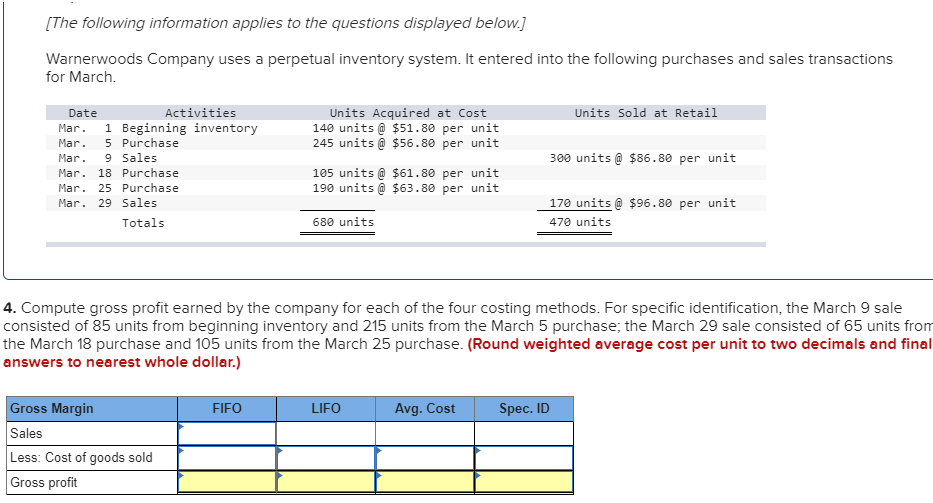Click '190 units @ $63.80 per unit' entry
This screenshot has height=503, width=933.
(406, 188)
